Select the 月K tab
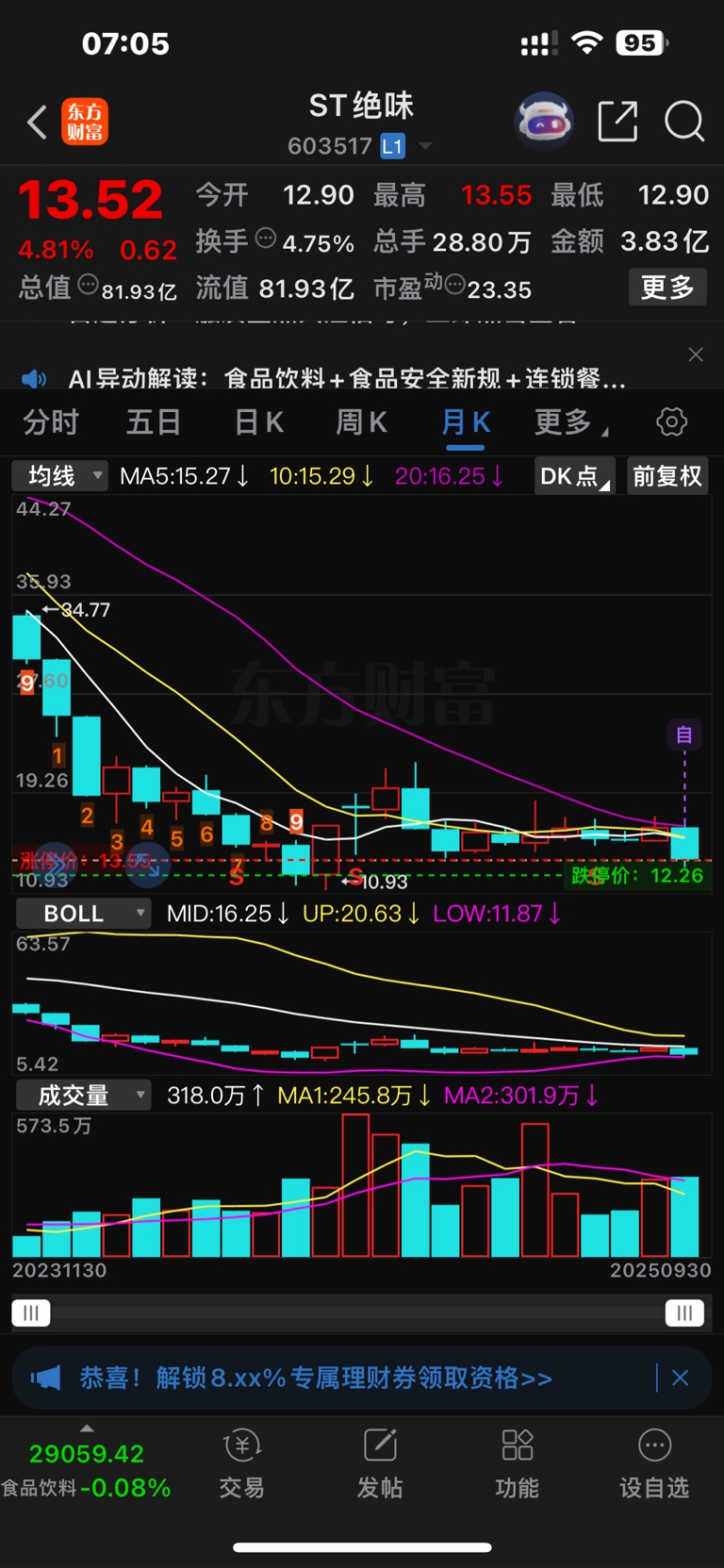 click(466, 421)
